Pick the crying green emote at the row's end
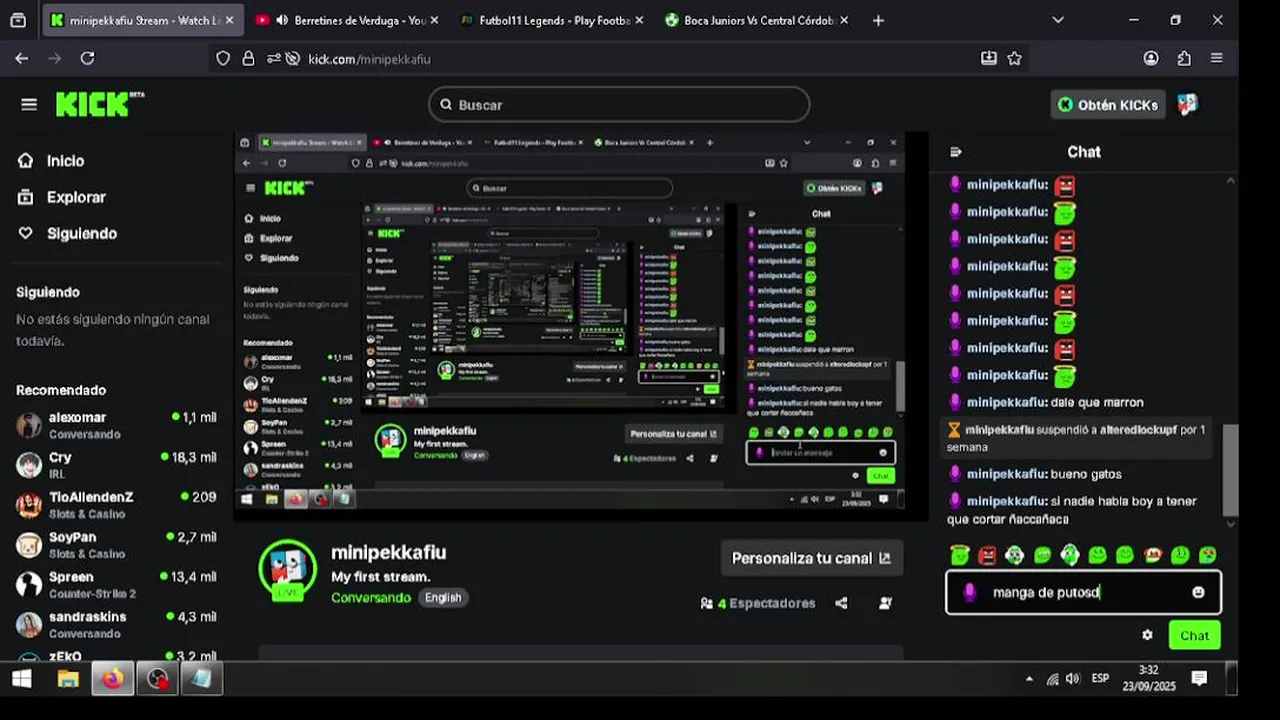 (1208, 554)
